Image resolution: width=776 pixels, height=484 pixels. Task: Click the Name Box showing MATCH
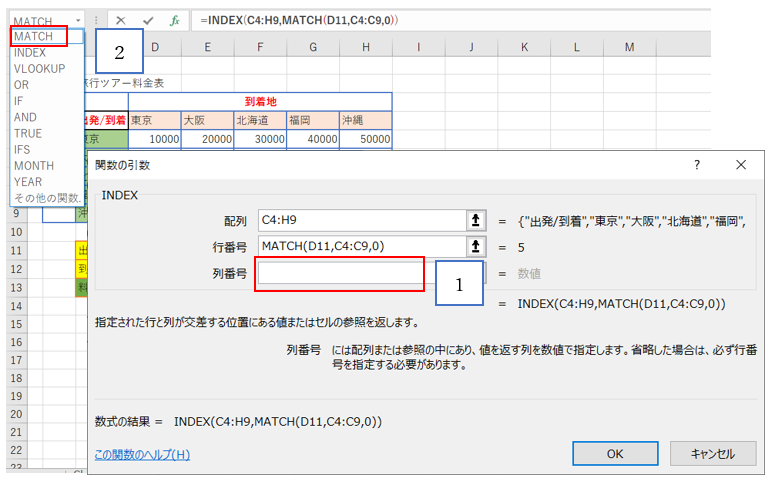coord(40,20)
